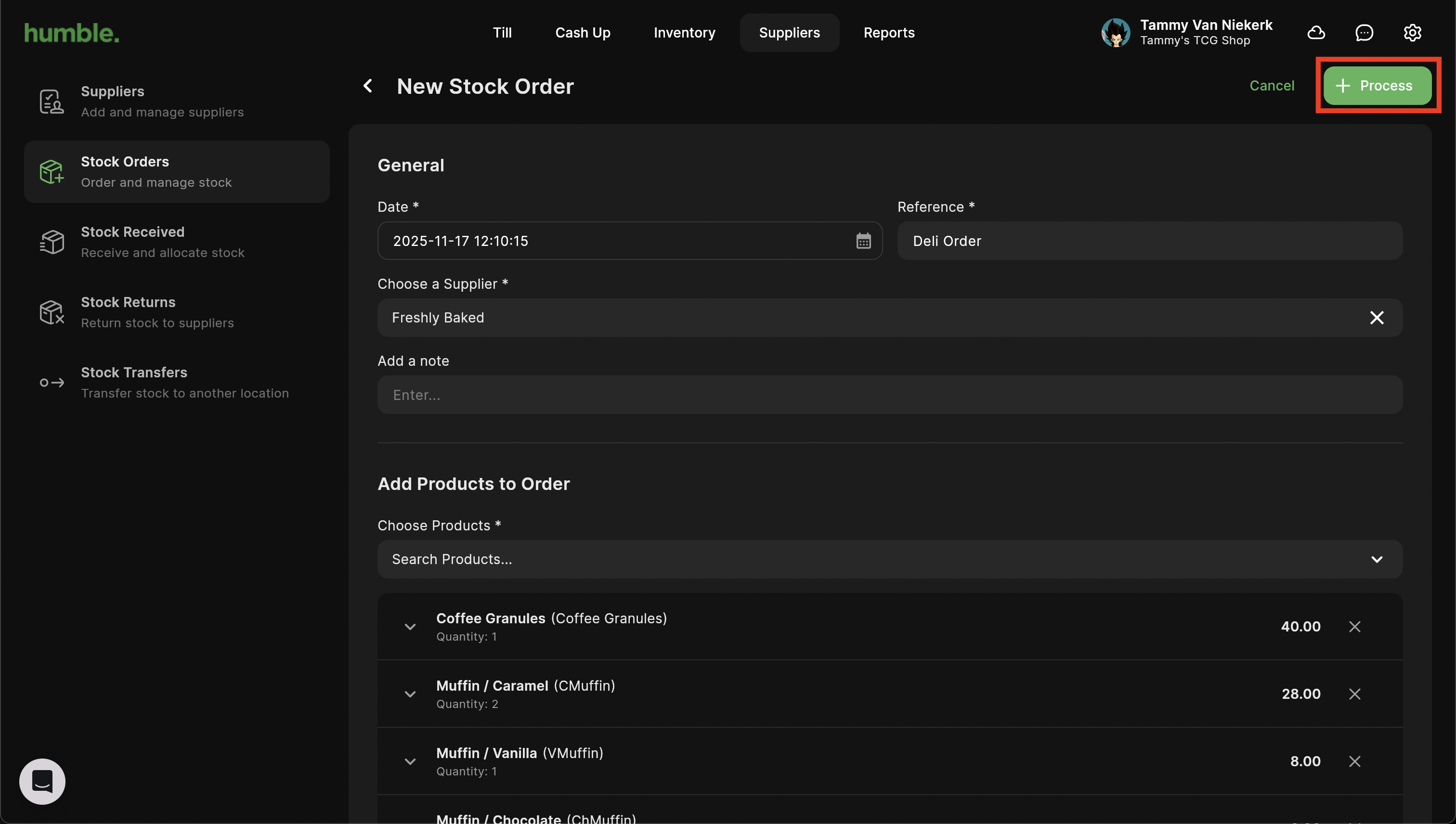Click the green Process button
This screenshot has width=1456, height=824.
[1377, 86]
